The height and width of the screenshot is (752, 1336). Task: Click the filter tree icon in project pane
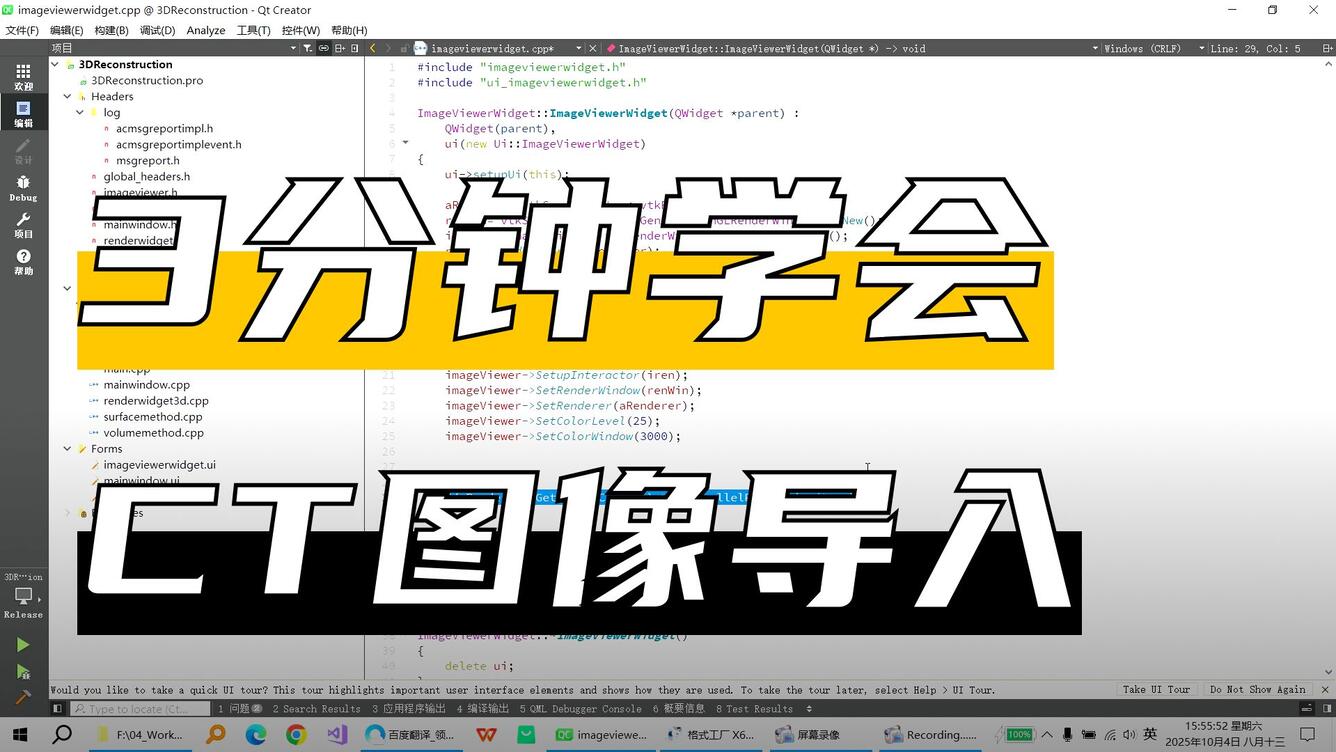coord(308,48)
